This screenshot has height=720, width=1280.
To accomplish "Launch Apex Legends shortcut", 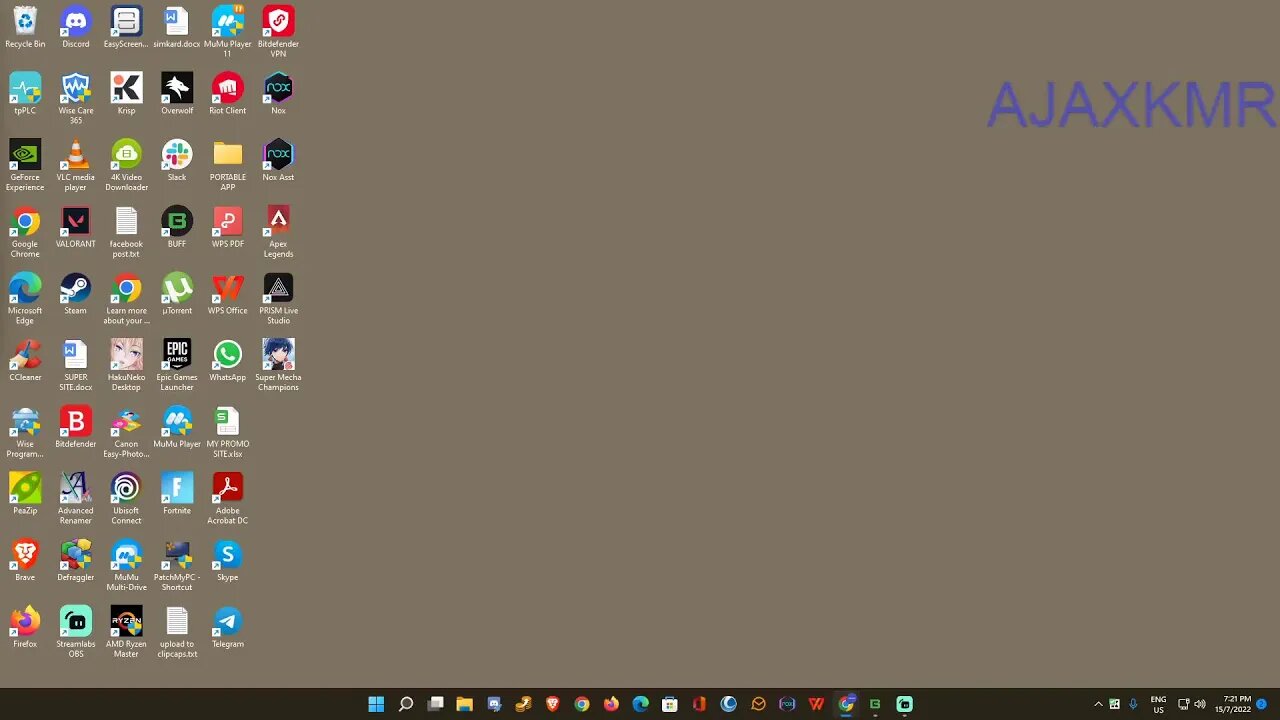I will coord(278,232).
